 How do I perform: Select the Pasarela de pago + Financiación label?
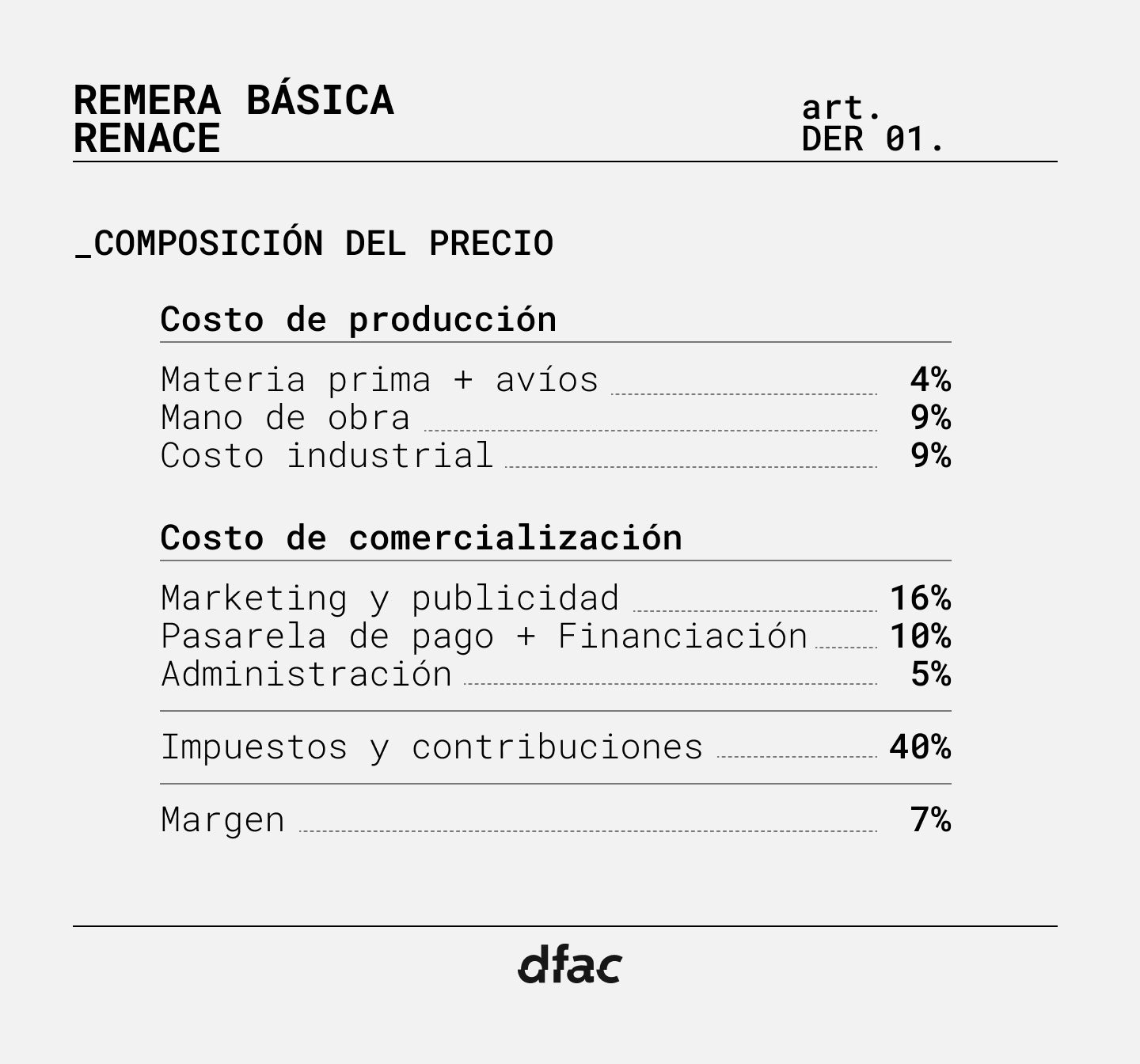pyautogui.click(x=484, y=636)
